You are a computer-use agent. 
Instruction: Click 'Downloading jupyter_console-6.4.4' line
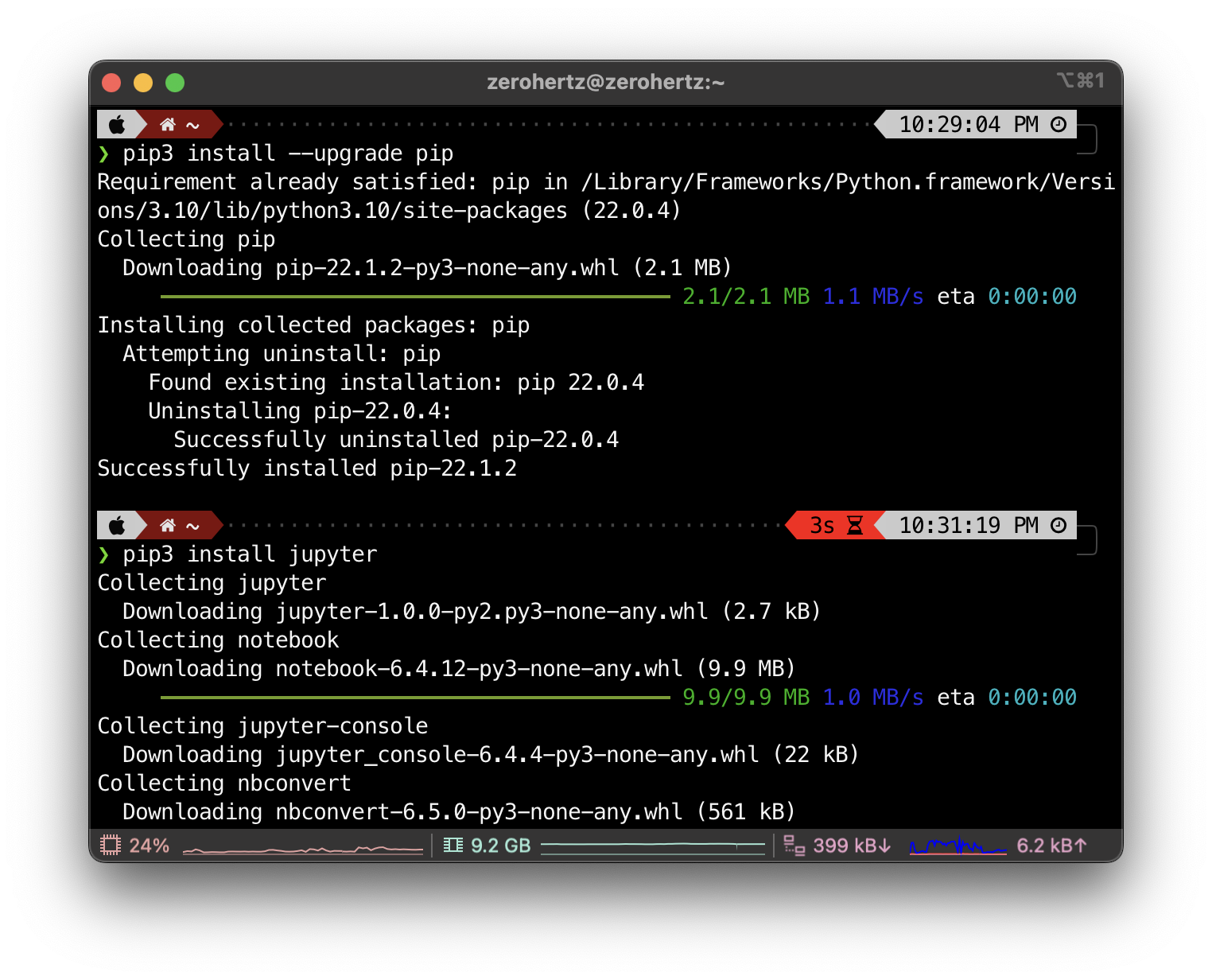(x=491, y=754)
